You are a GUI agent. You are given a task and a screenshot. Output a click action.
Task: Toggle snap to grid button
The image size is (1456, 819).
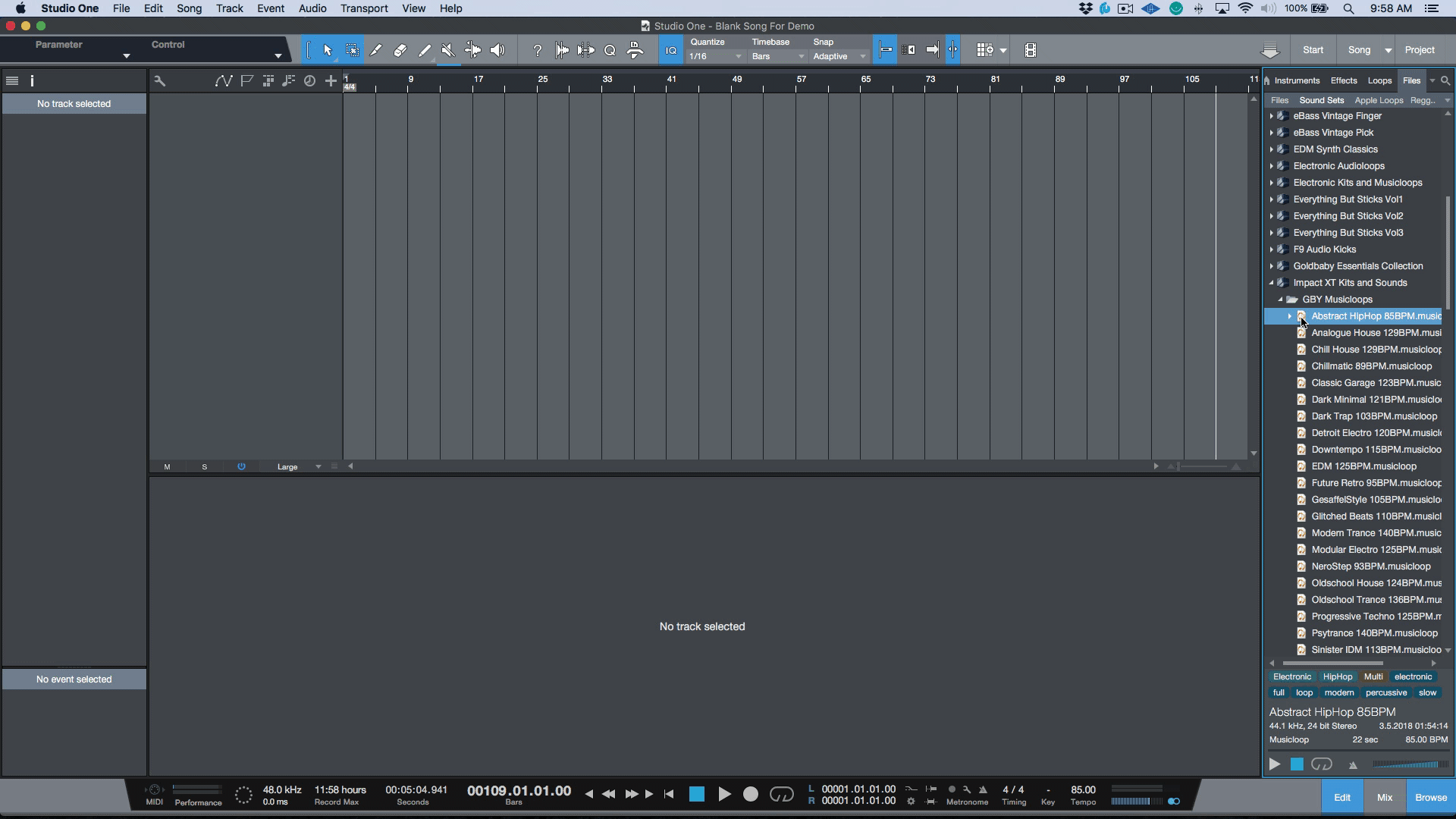(885, 50)
